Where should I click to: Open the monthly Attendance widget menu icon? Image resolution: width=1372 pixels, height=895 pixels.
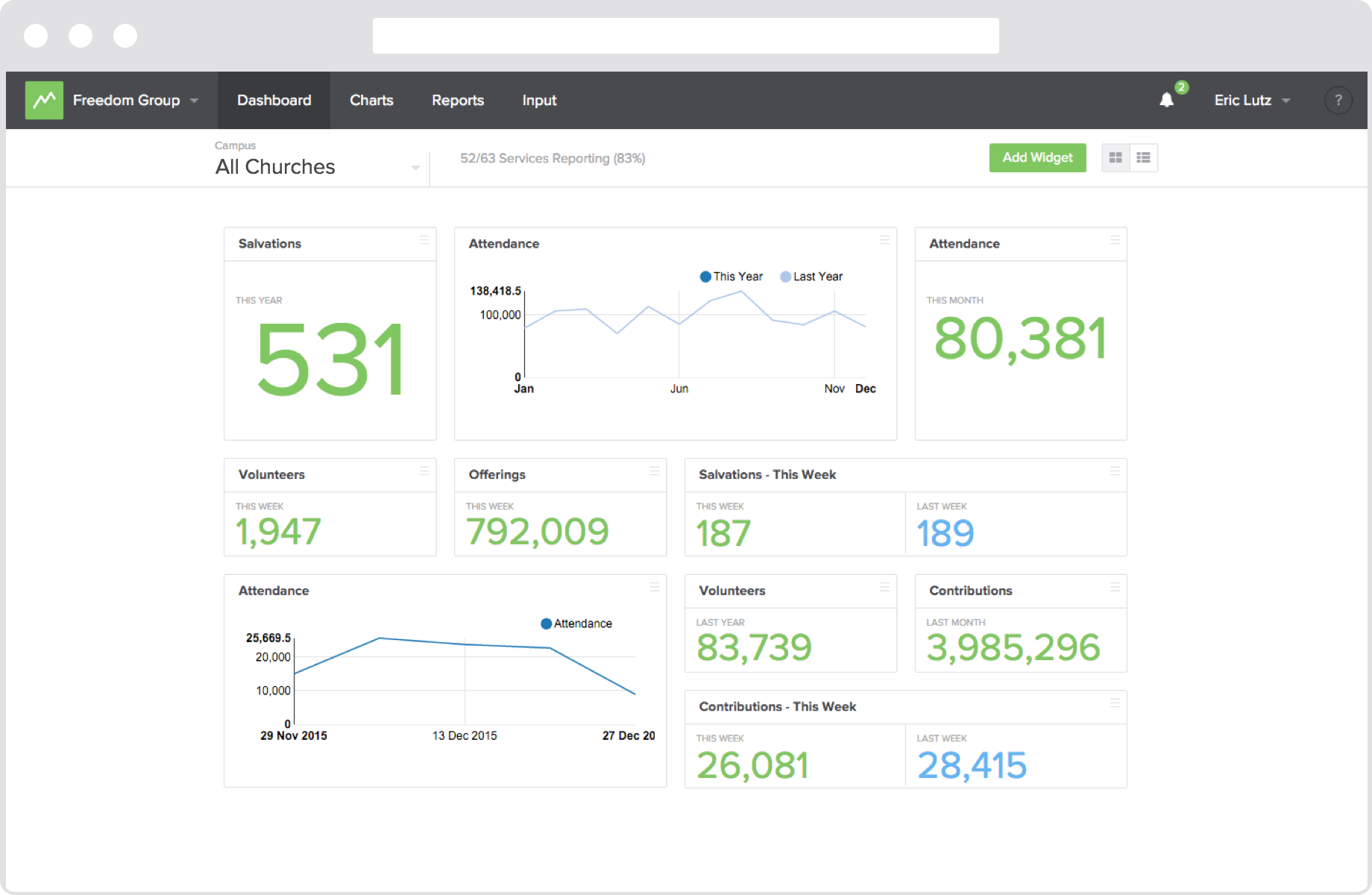pos(1115,241)
